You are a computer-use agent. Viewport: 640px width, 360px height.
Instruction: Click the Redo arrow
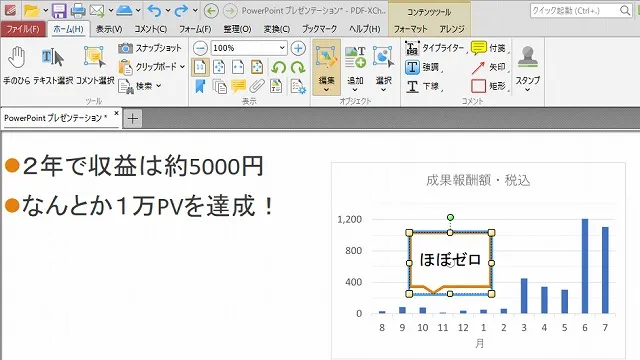181,10
